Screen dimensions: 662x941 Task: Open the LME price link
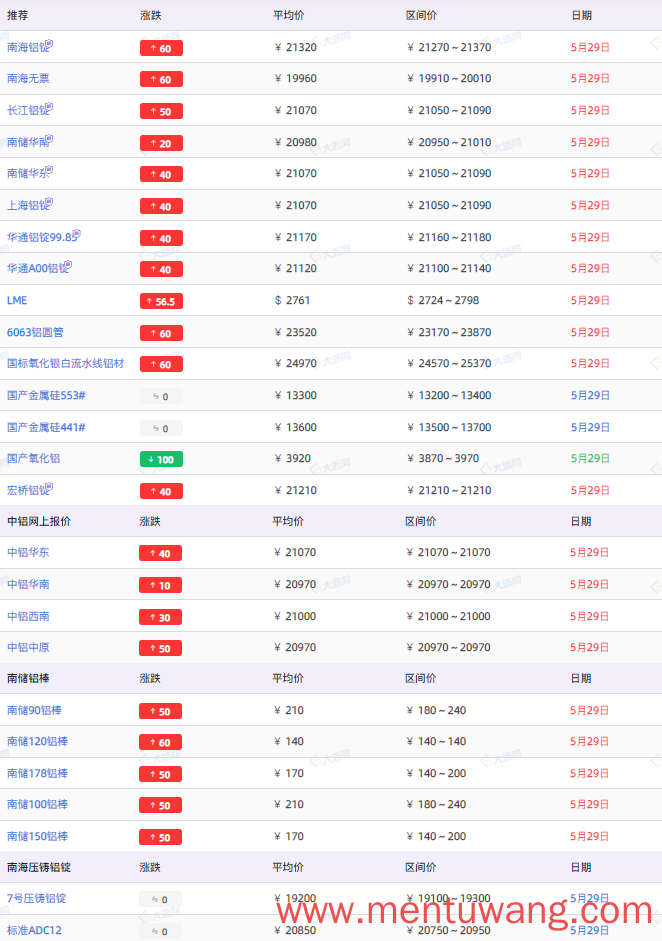point(17,300)
